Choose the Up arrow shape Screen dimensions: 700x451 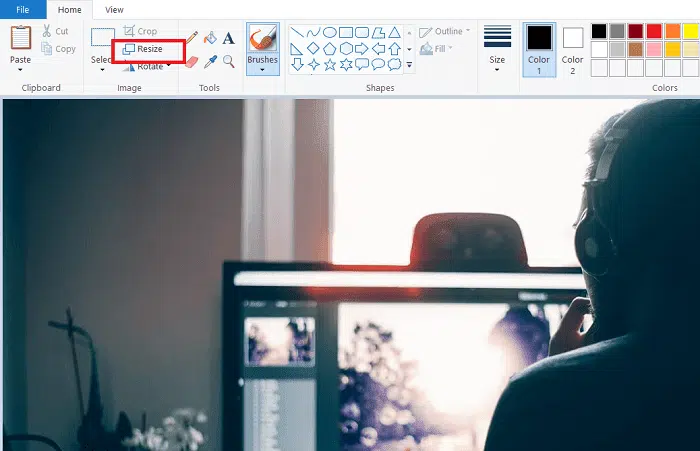click(394, 49)
